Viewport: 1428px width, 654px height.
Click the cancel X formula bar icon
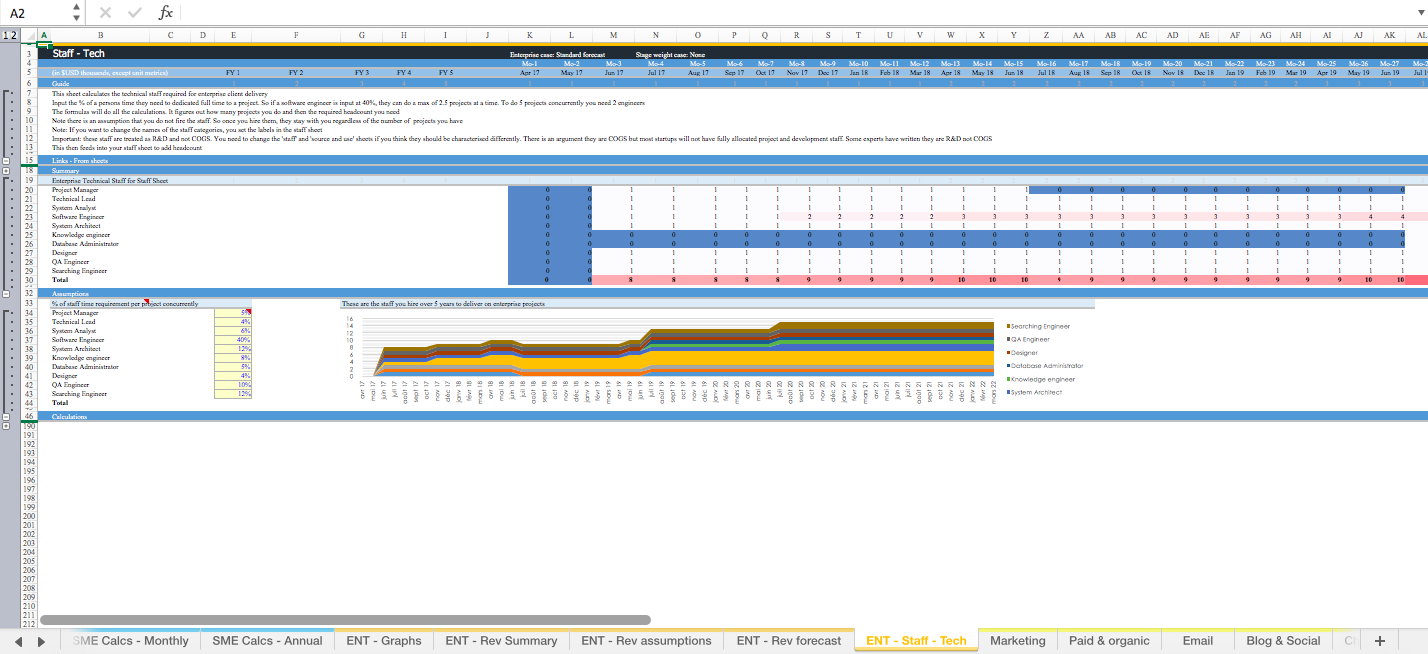point(106,13)
